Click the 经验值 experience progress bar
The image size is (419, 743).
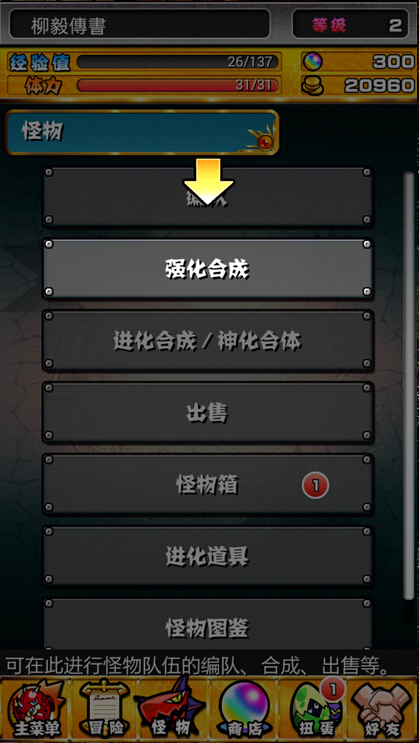tap(178, 62)
